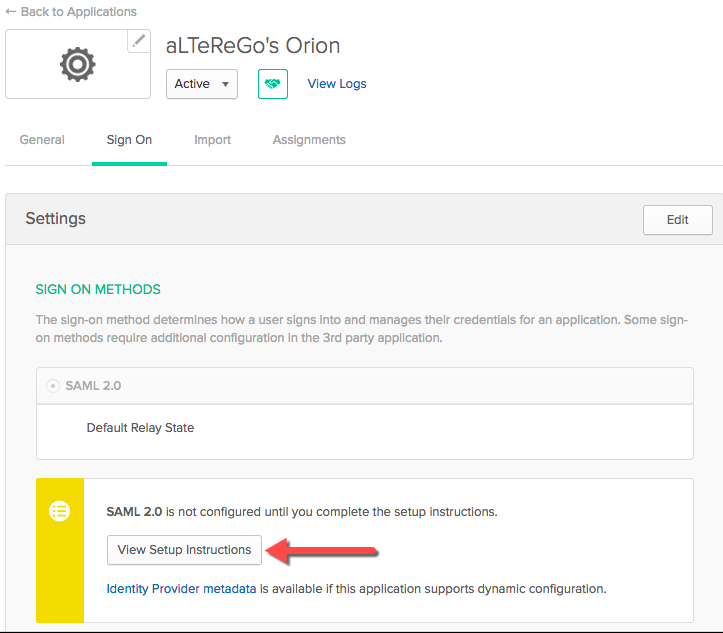Select the SAML 2.0 radio button
The height and width of the screenshot is (633, 723).
coord(53,385)
